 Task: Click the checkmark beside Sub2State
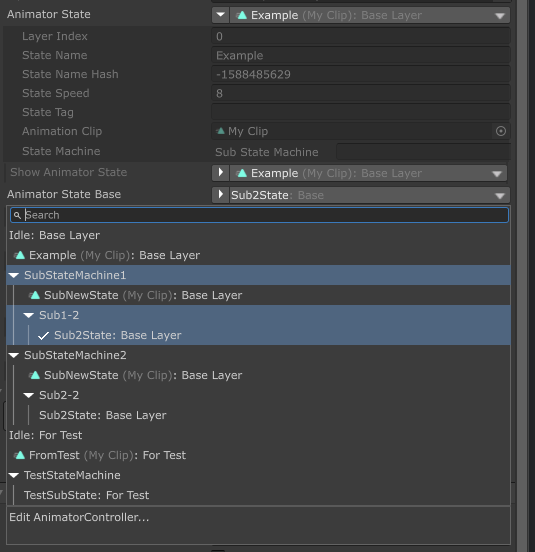43,335
